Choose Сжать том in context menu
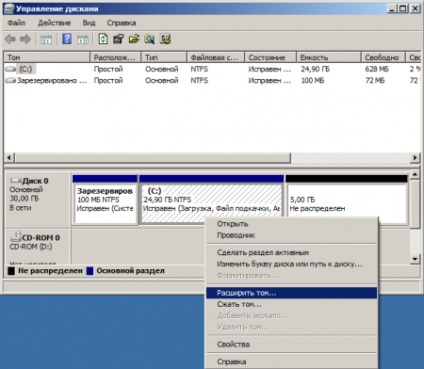 click(x=292, y=304)
